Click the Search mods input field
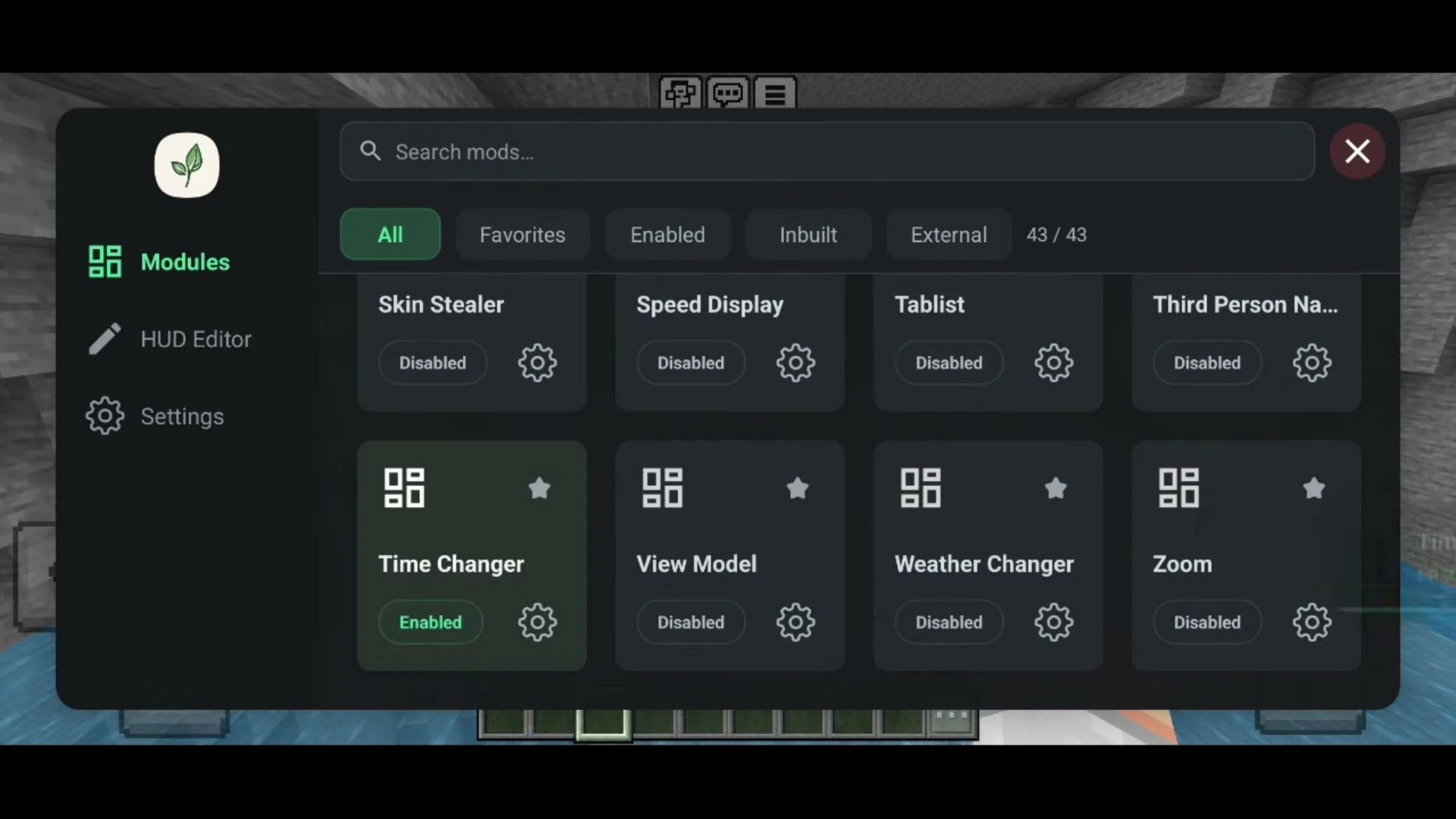Screen dimensions: 1456x819 coord(827,152)
